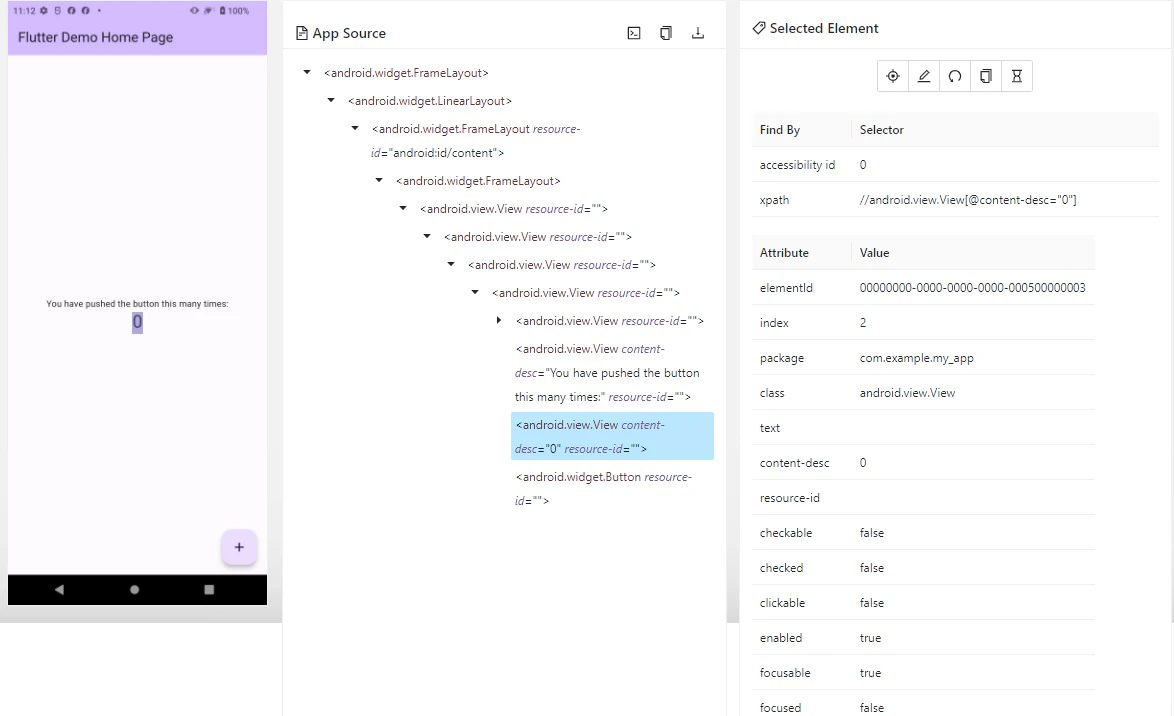Tap the 'Flutter Demo Home Page' app title

(95, 37)
